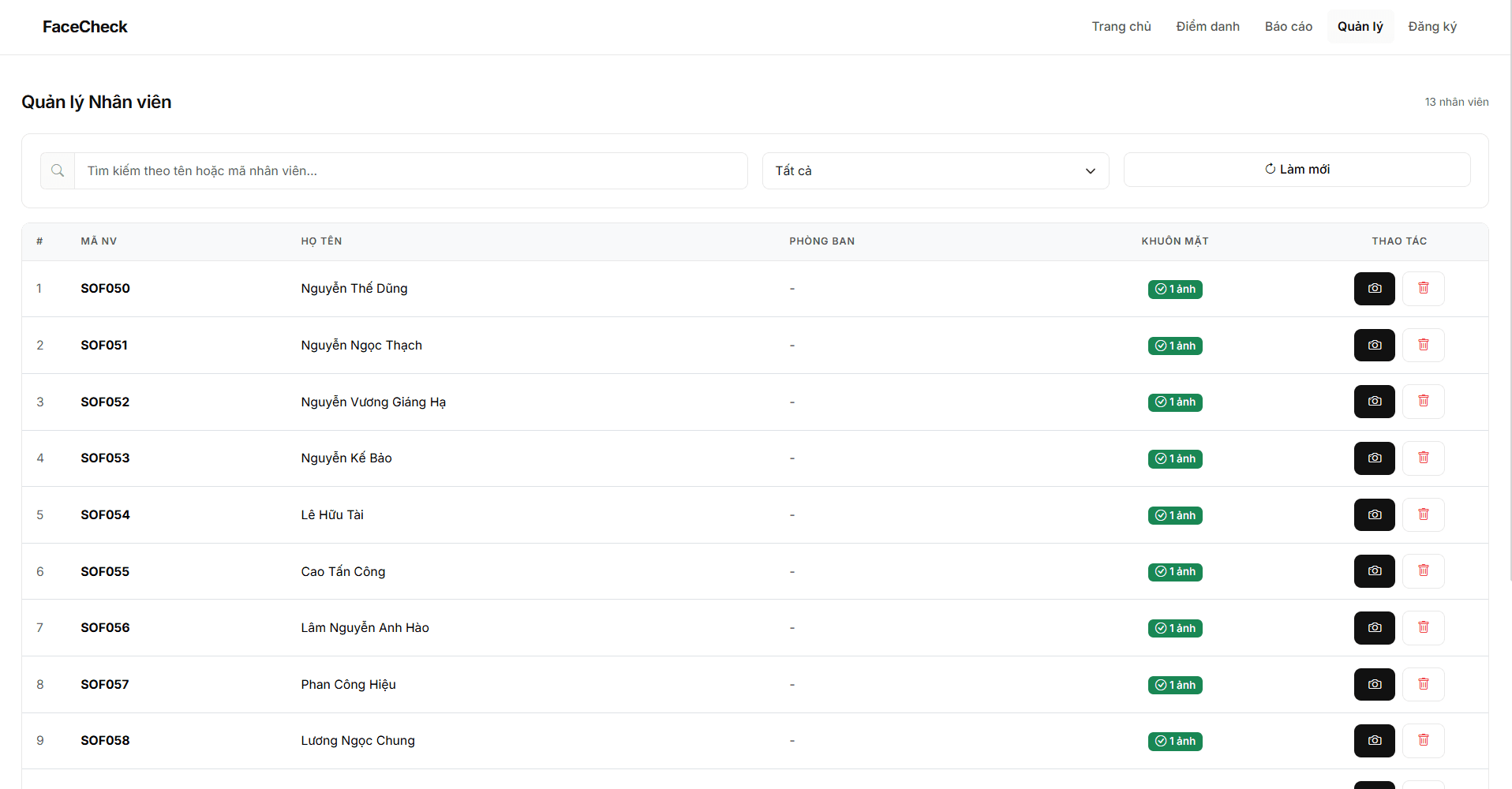Open camera for Lâm Nguyễn Anh Hào

(x=1374, y=628)
